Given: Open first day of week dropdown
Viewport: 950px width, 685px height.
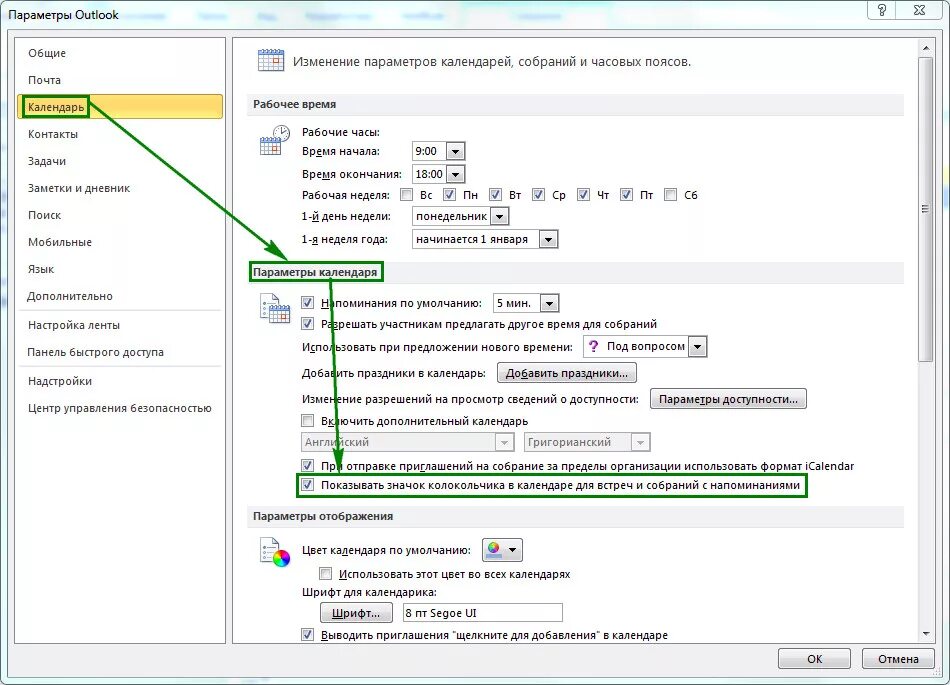Looking at the screenshot, I should tap(499, 216).
